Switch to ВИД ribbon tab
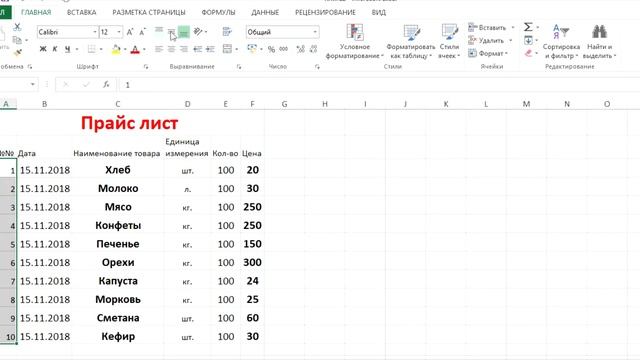Screen dimensions: 640x360 (x=378, y=12)
